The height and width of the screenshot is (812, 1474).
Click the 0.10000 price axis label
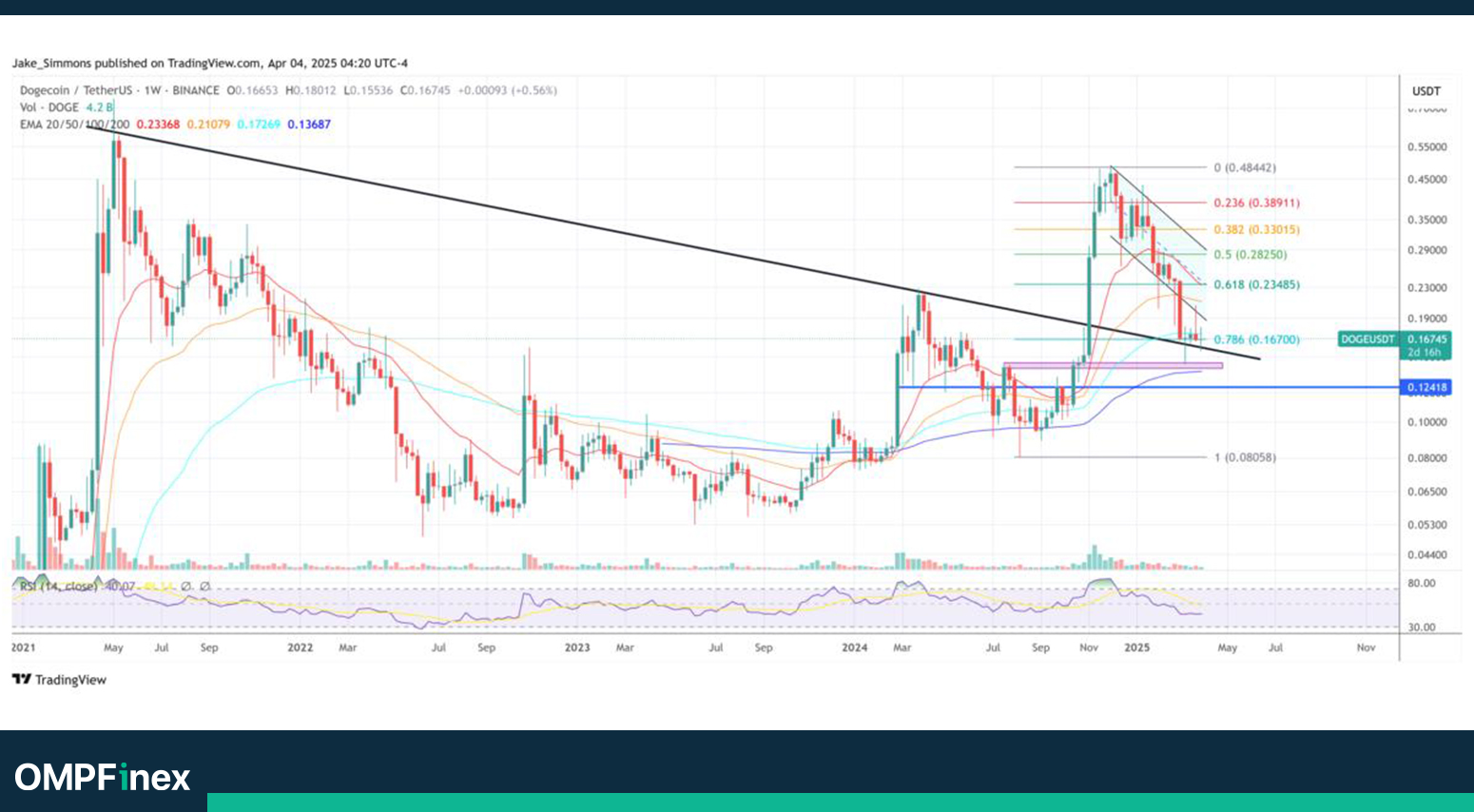coord(1426,422)
